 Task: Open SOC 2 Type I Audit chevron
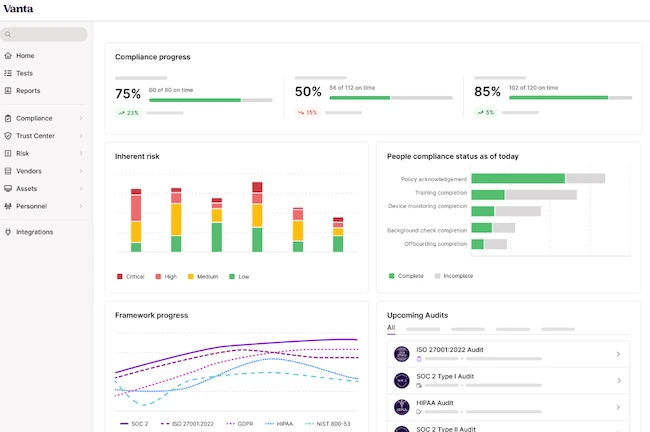(x=618, y=381)
